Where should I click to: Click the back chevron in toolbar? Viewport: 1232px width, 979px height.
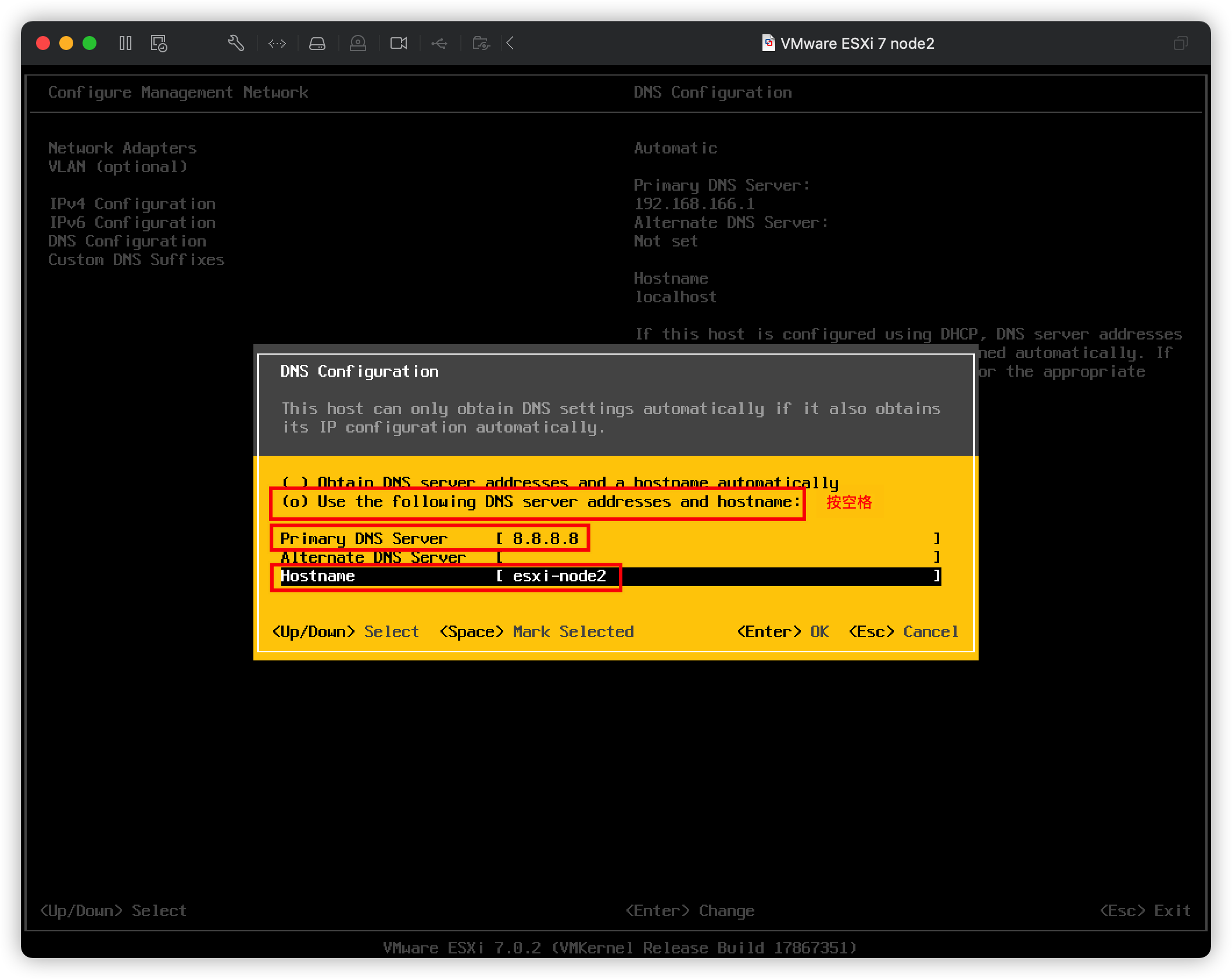pyautogui.click(x=510, y=43)
